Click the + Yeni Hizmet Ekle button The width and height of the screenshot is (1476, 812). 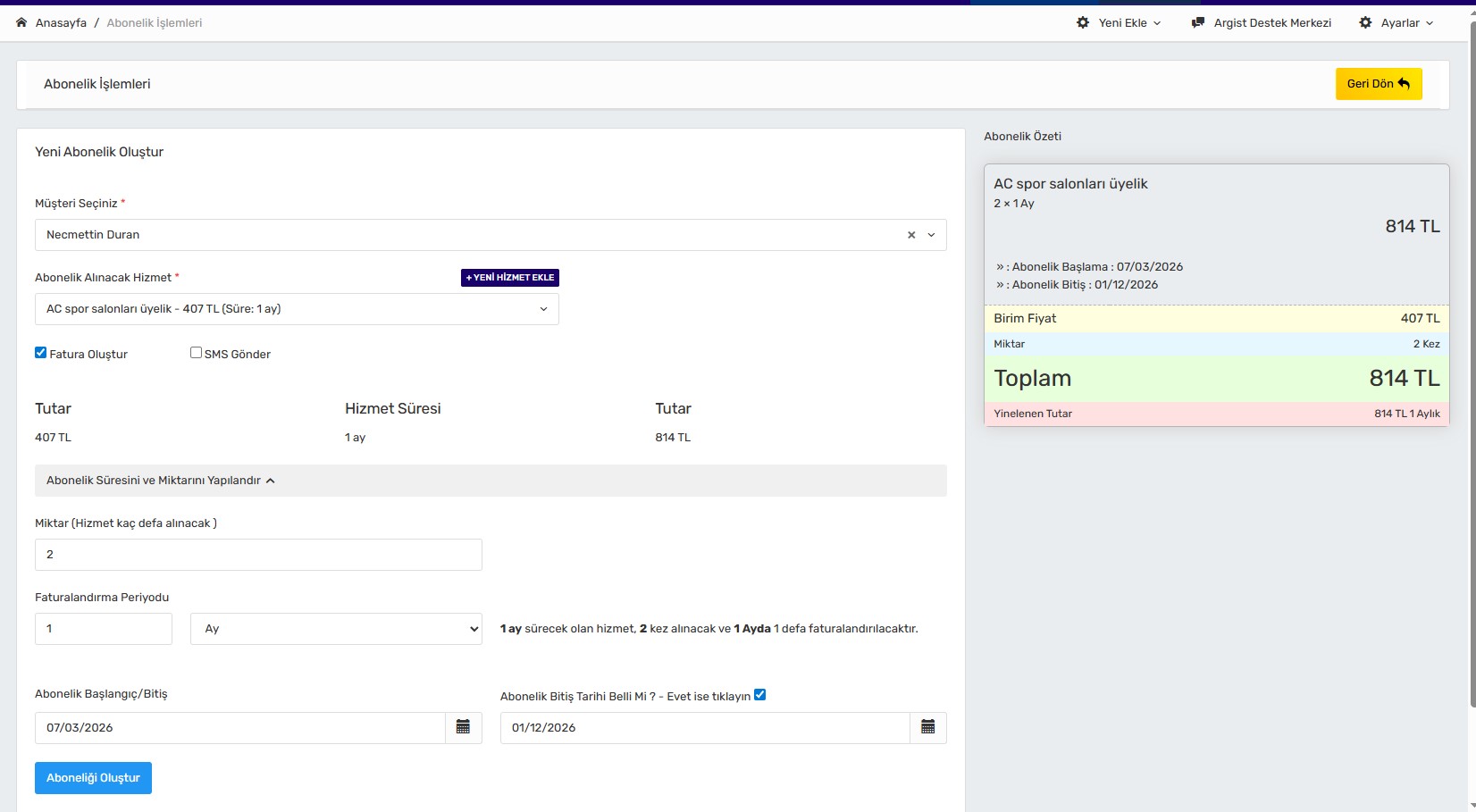tap(510, 278)
